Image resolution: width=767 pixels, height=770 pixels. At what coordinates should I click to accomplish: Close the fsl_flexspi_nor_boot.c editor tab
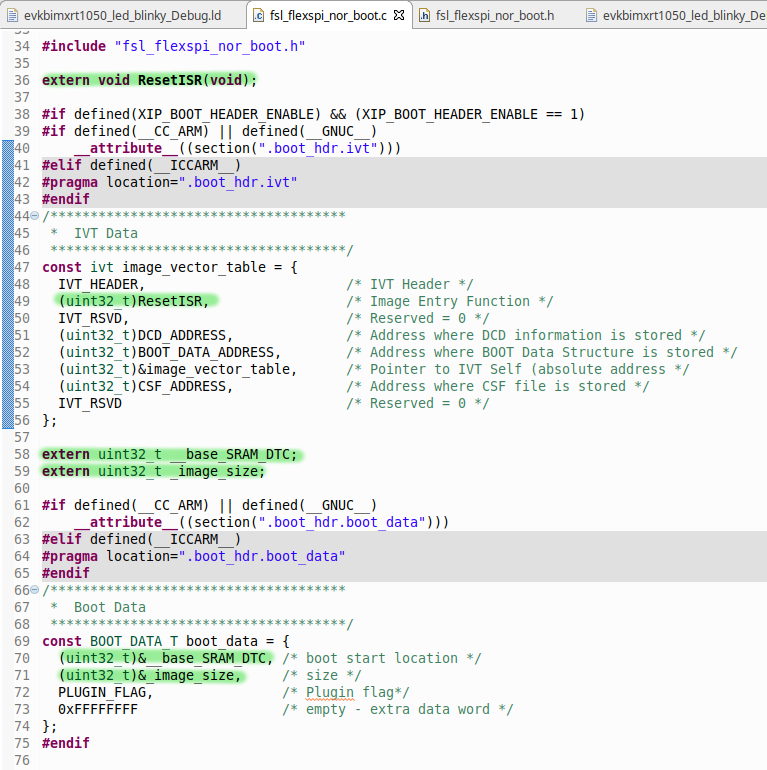pyautogui.click(x=399, y=15)
